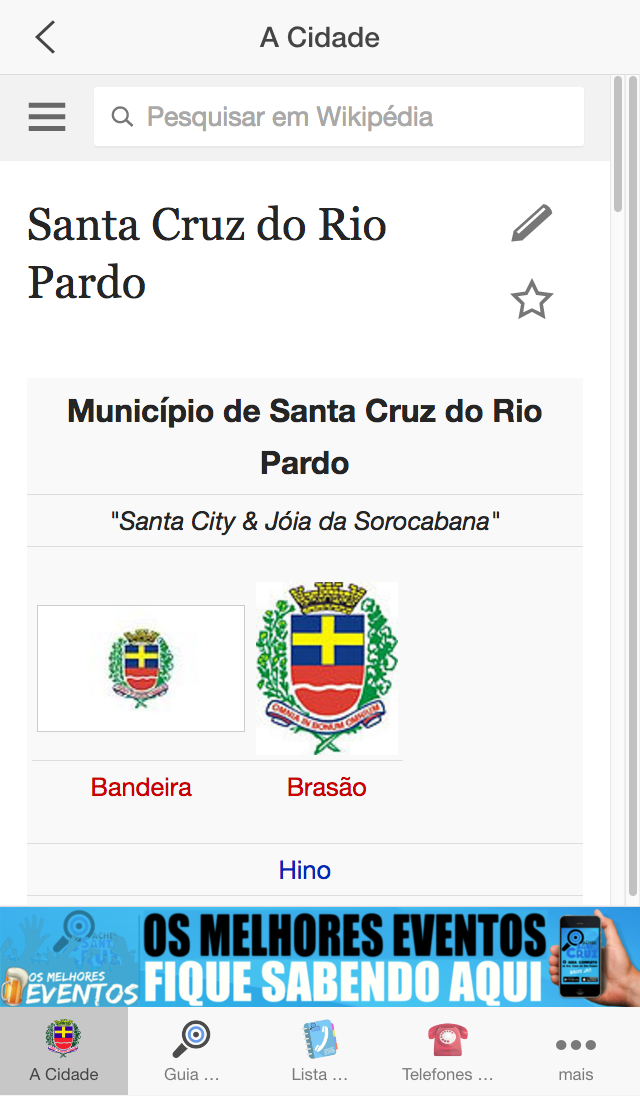Switch to the Guia tab
This screenshot has width=640, height=1096.
(192, 1051)
